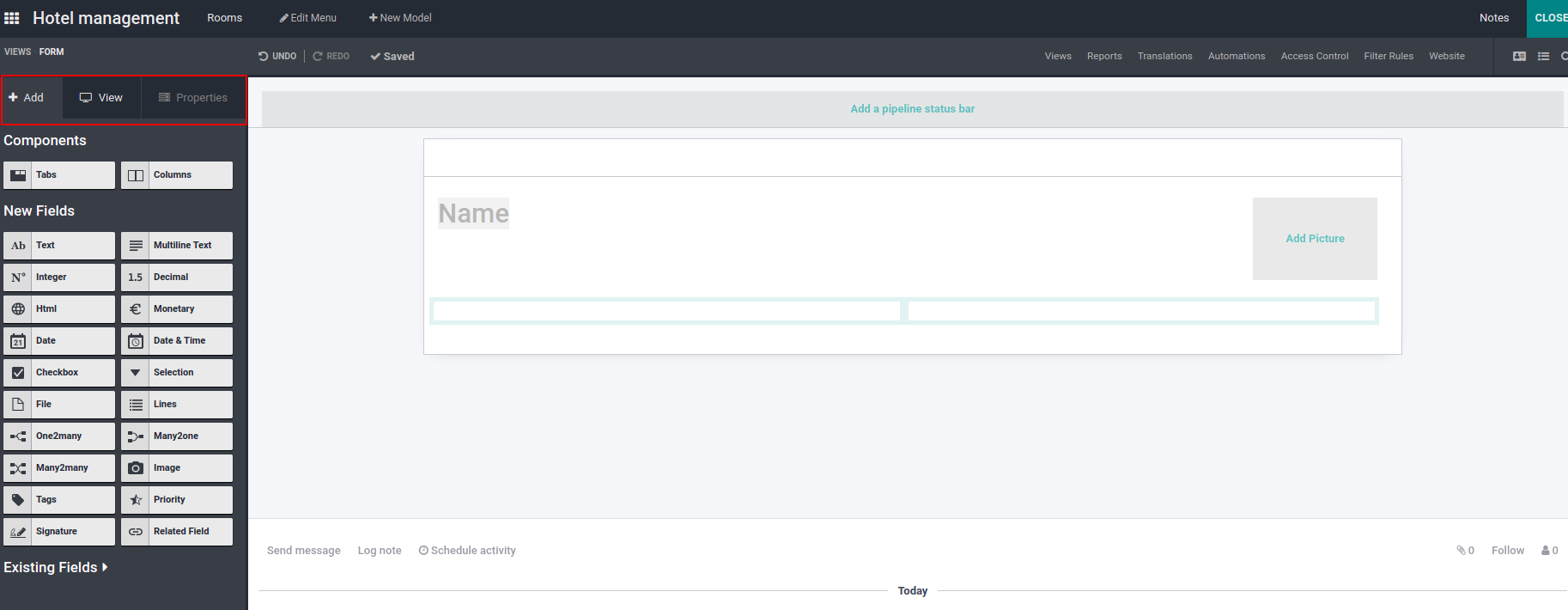The width and height of the screenshot is (1568, 610).
Task: Select the Columns component
Action: tap(177, 175)
